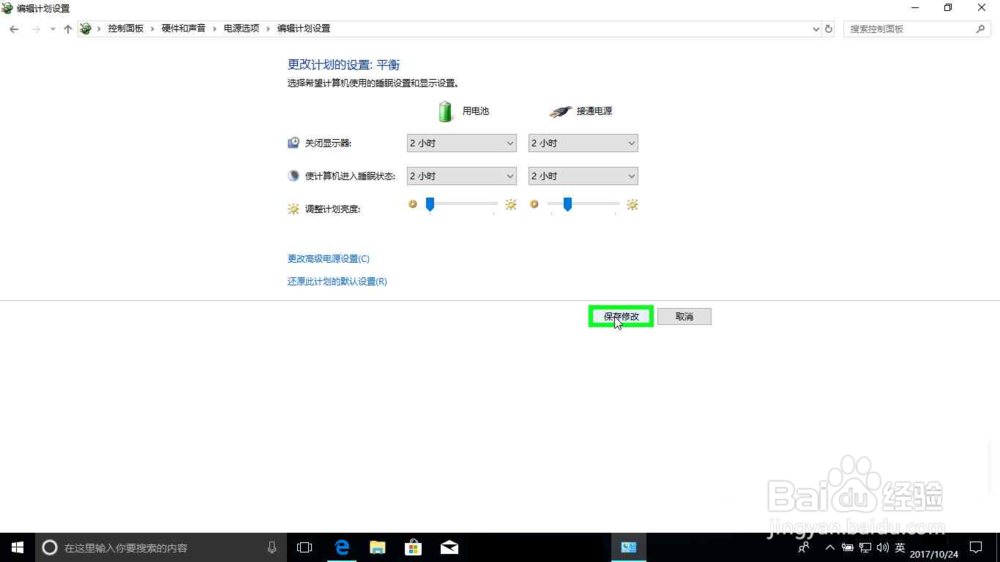The image size is (1000, 562).
Task: Click the battery brightness slider thumb
Action: click(430, 204)
